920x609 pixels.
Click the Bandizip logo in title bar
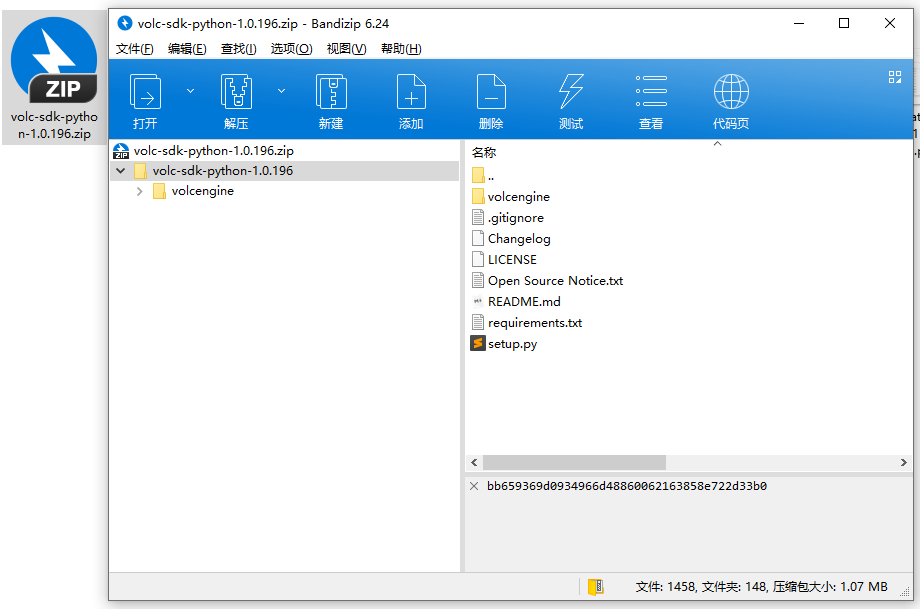click(x=124, y=23)
